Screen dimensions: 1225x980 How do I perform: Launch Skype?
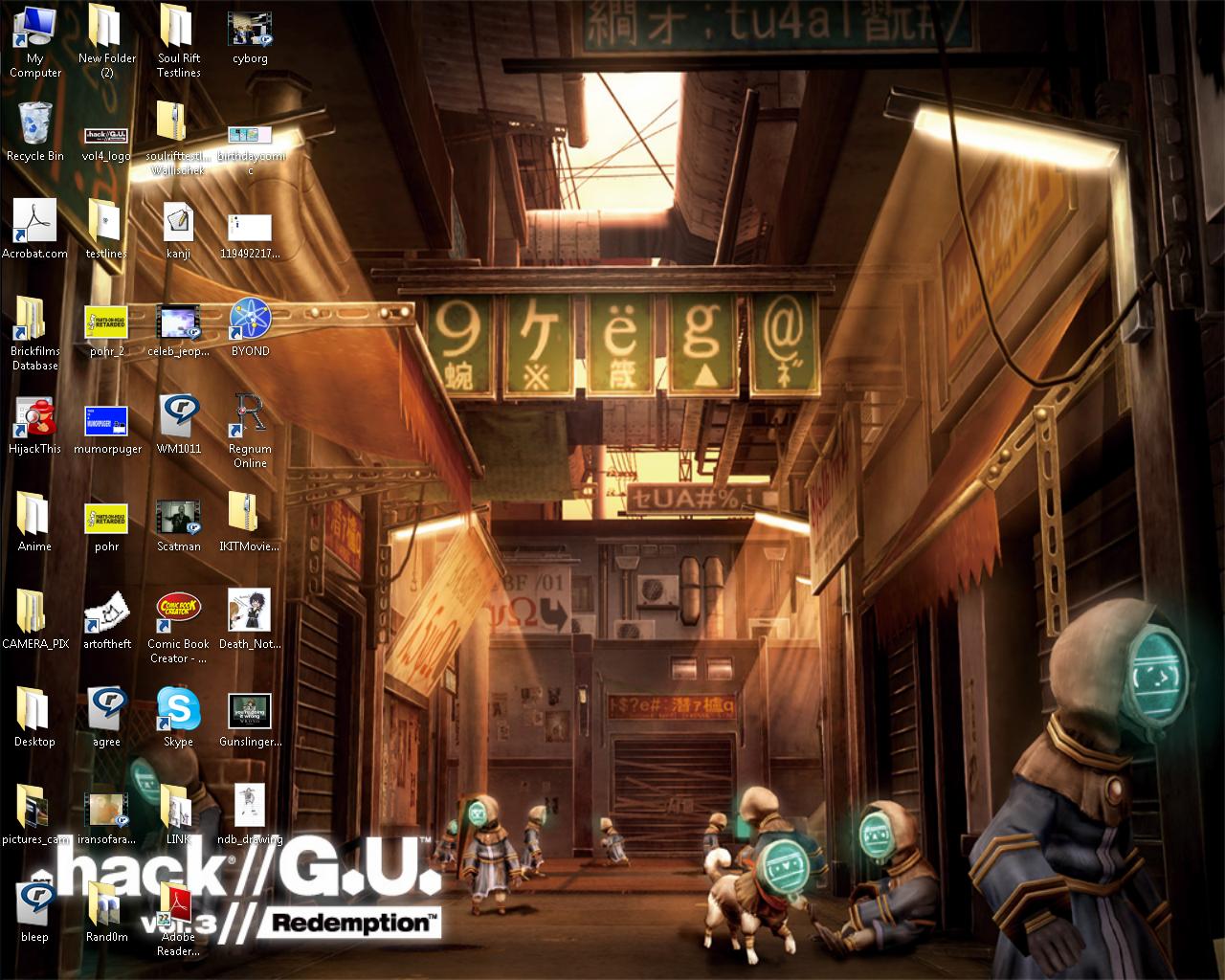pyautogui.click(x=178, y=711)
